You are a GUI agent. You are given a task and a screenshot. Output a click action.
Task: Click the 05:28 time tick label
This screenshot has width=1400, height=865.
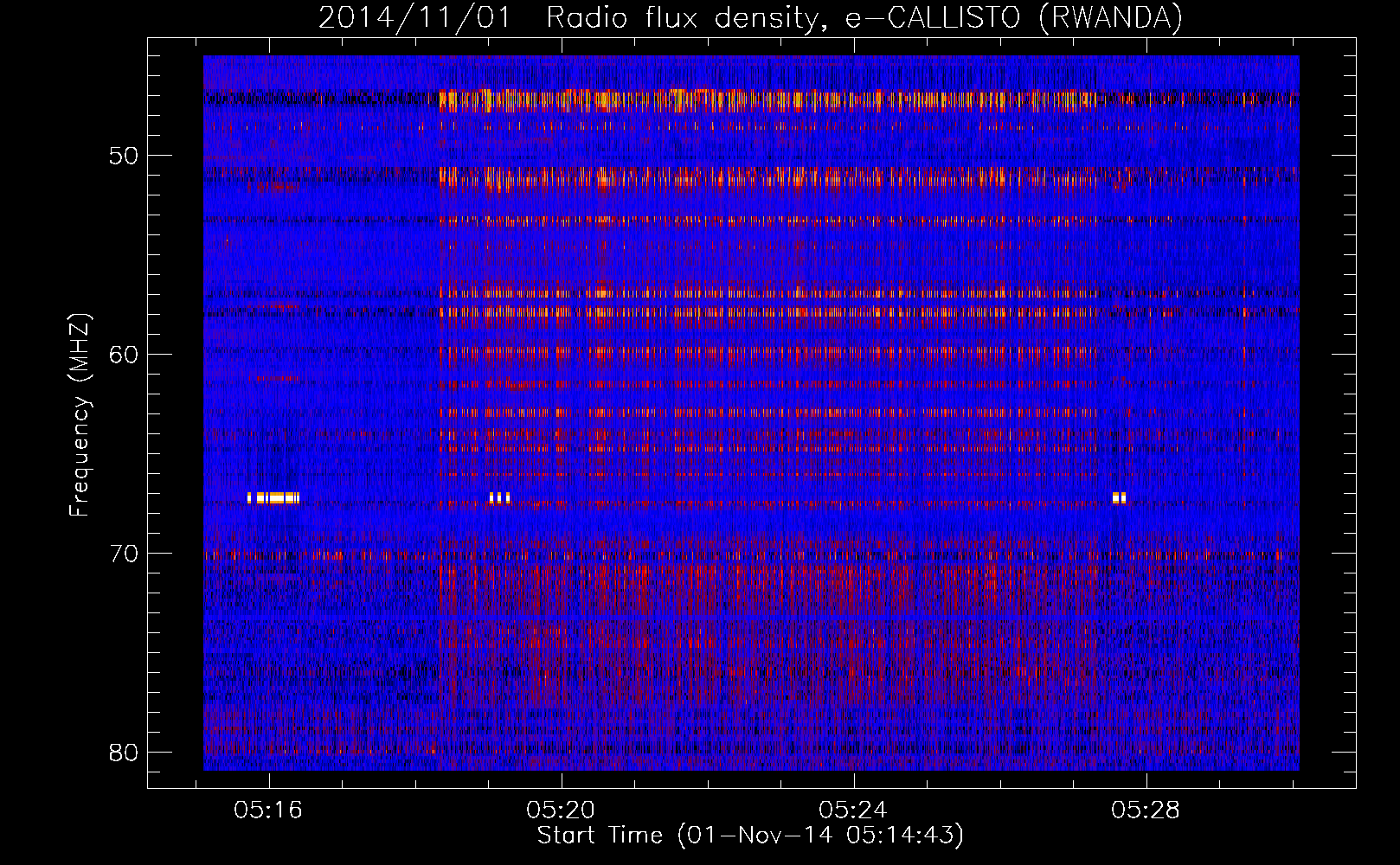coord(1146,811)
